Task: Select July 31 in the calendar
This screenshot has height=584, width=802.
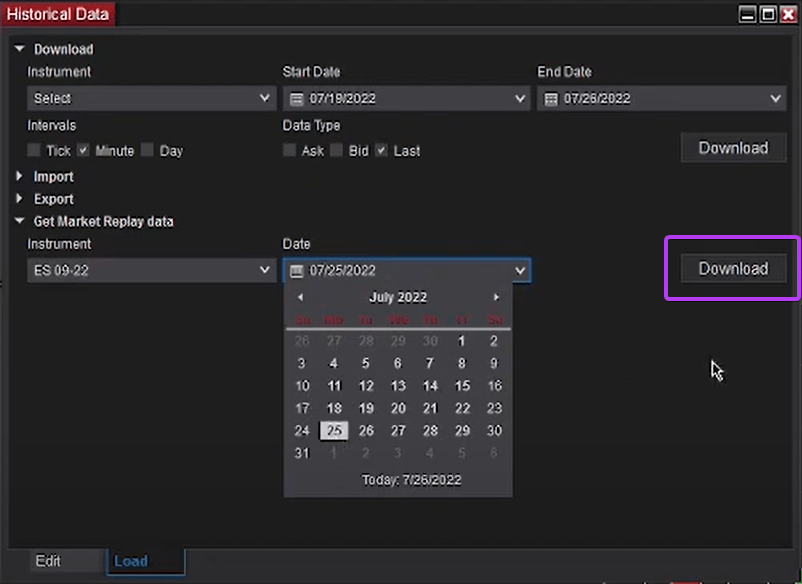Action: [x=302, y=454]
